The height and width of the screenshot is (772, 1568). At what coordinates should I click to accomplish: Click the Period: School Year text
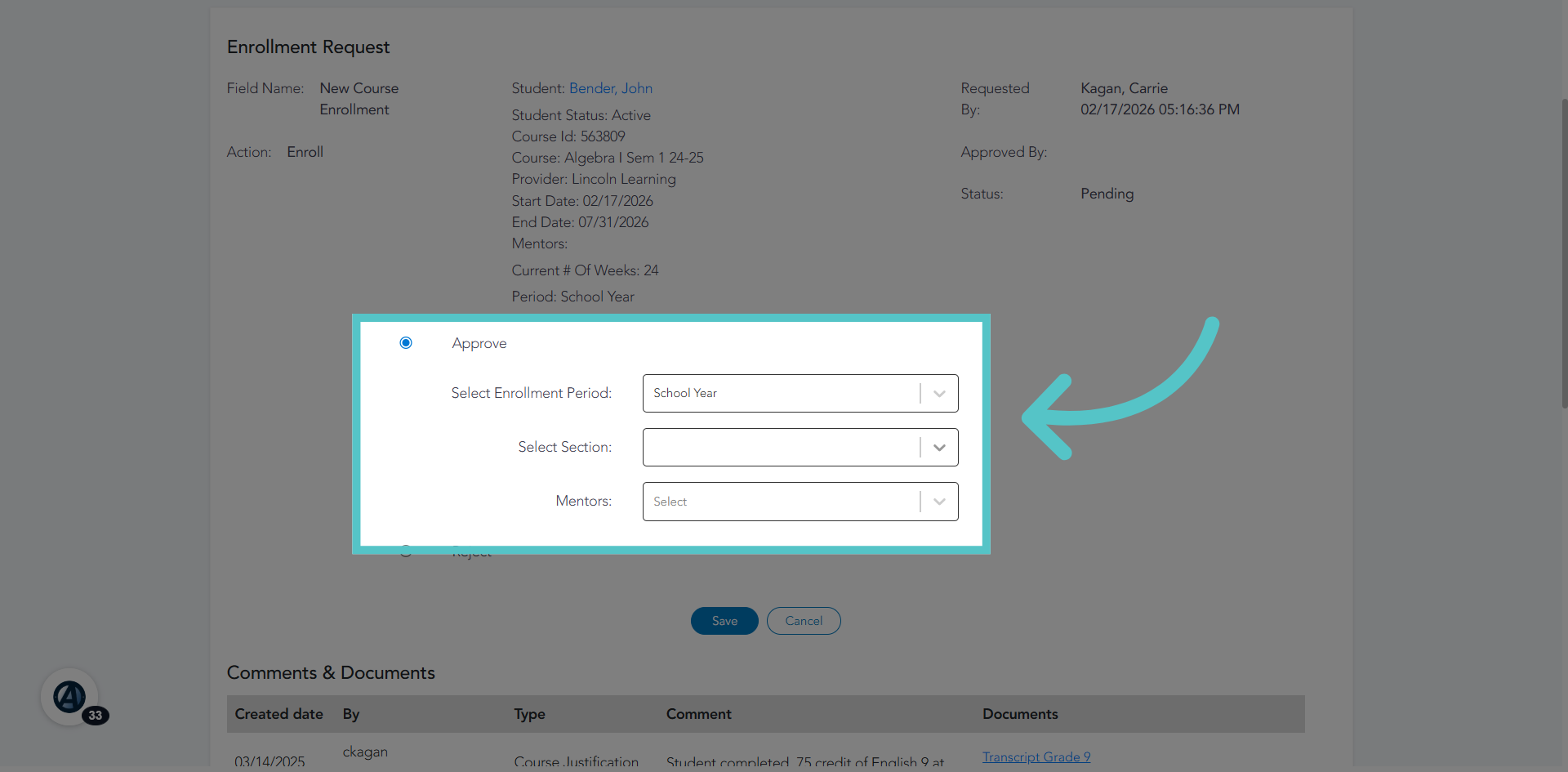tap(573, 297)
